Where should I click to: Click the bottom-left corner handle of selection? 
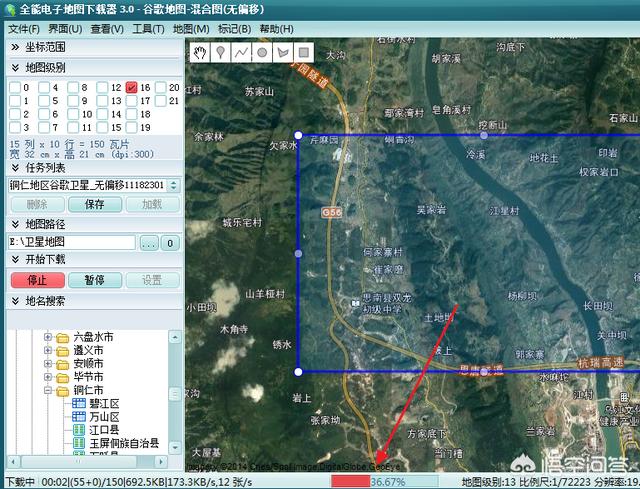coord(298,372)
